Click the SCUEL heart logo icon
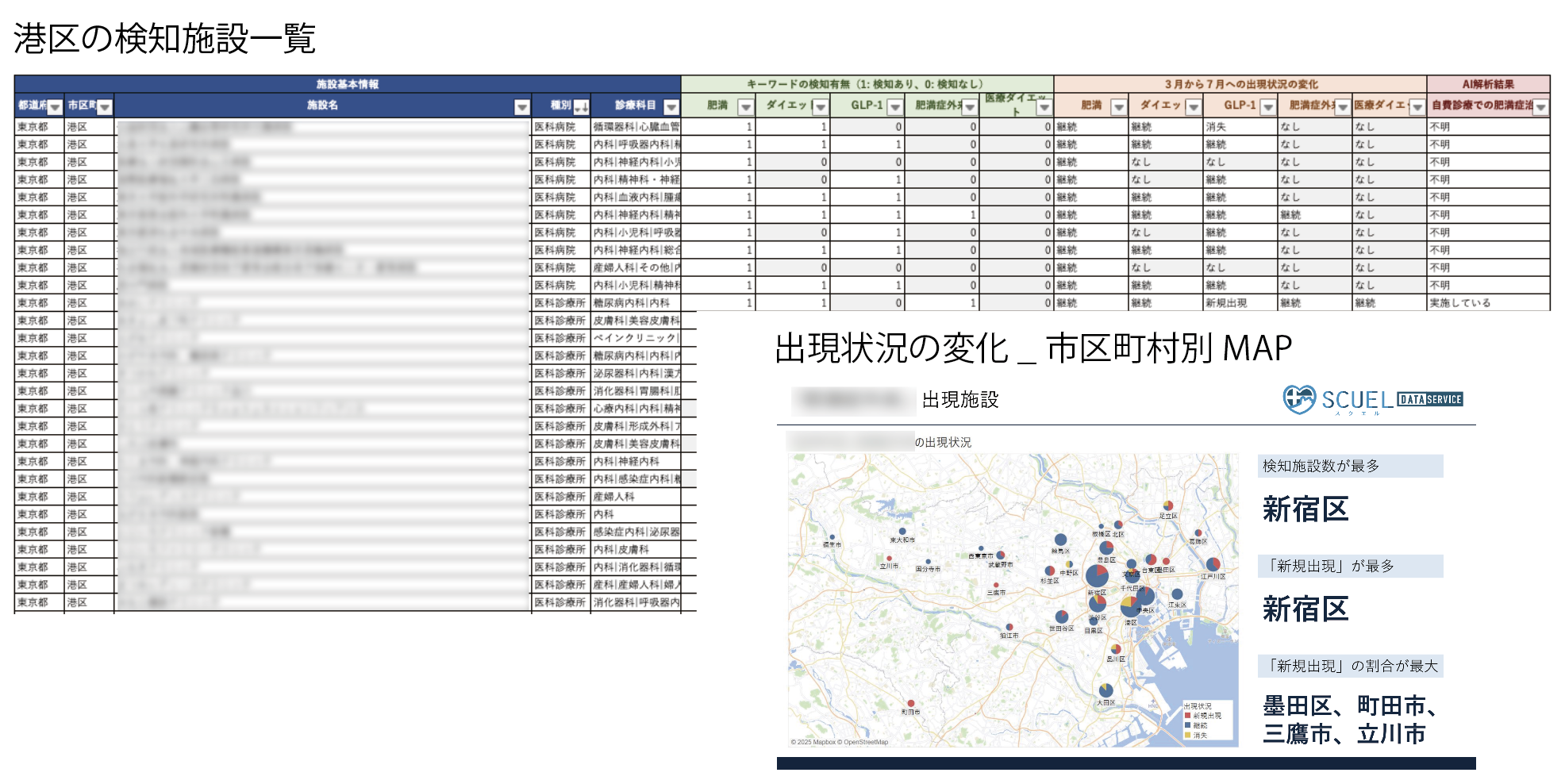The image size is (1565, 784). (x=1298, y=399)
